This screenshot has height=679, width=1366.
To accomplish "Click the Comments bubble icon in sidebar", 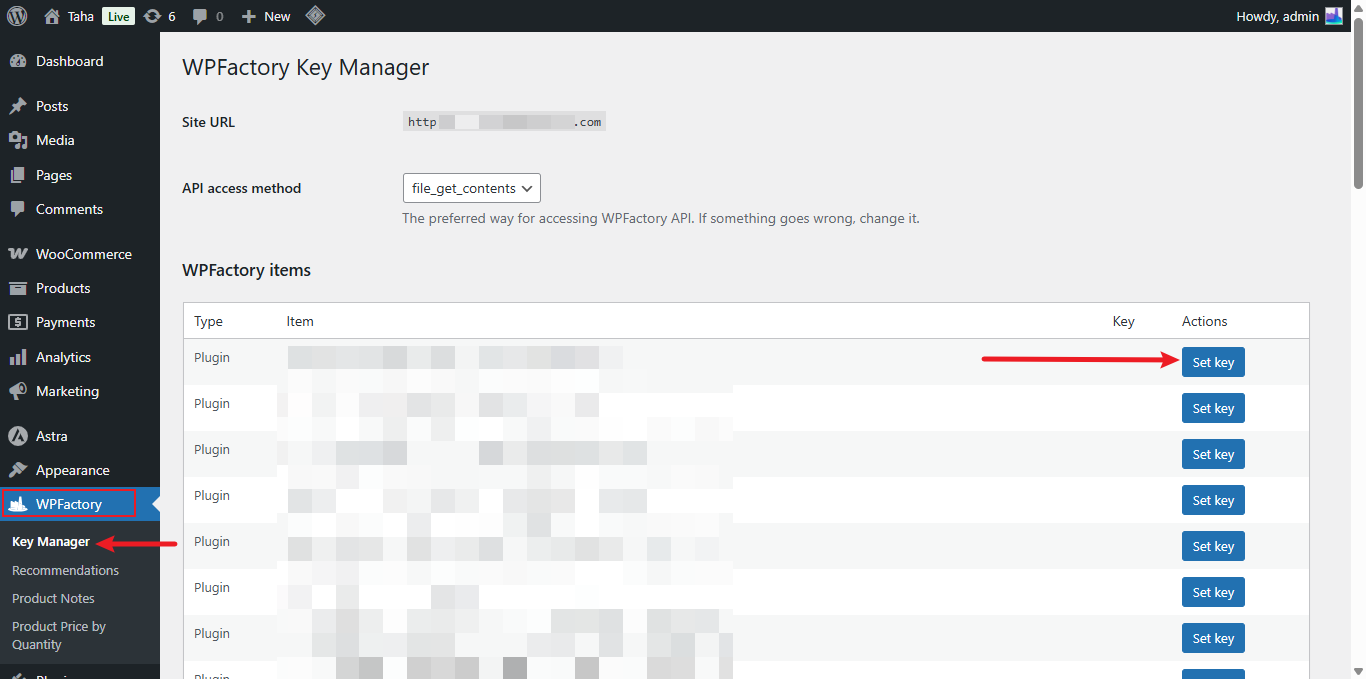I will (18, 209).
